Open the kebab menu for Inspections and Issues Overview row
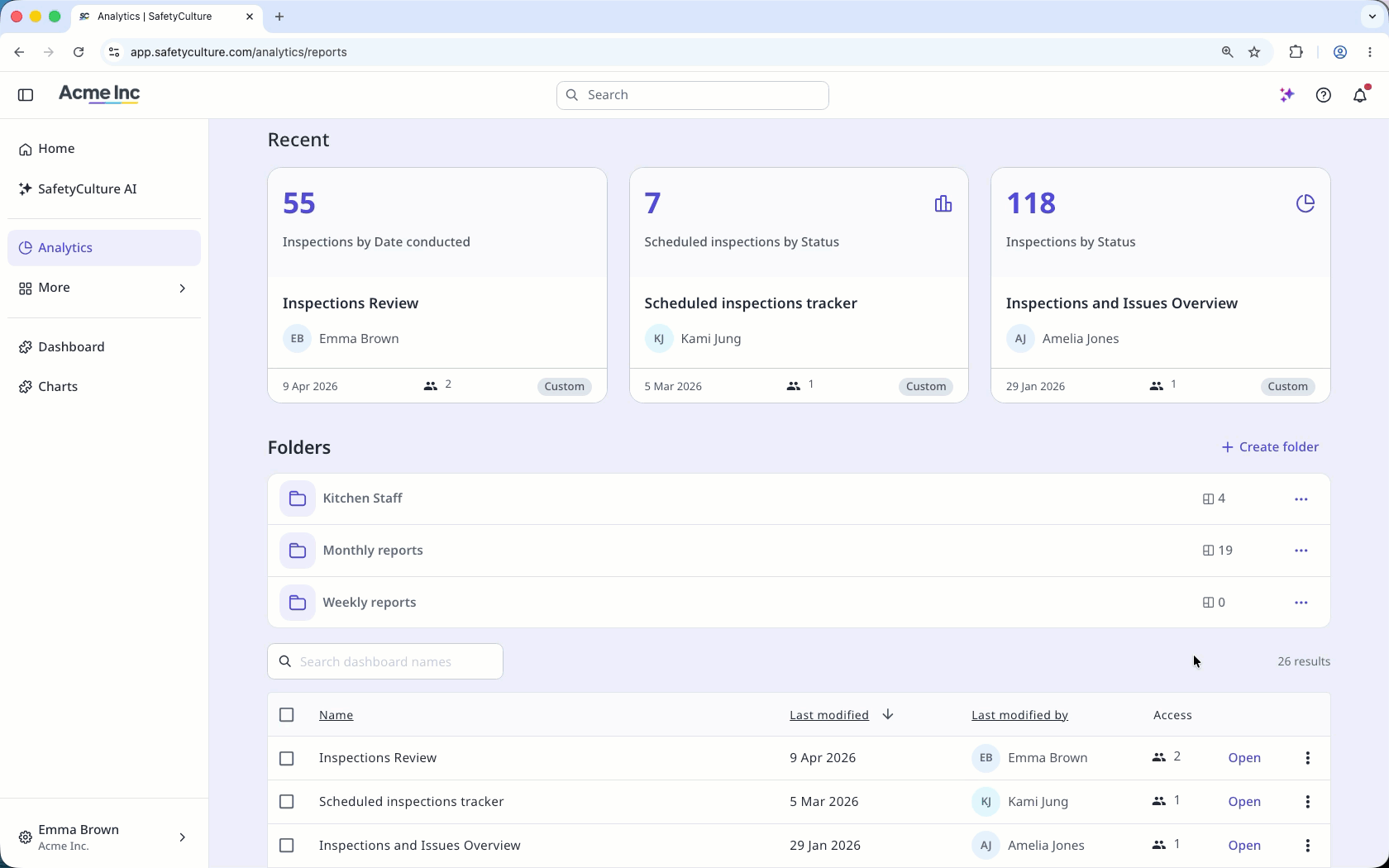The image size is (1389, 868). (x=1308, y=846)
